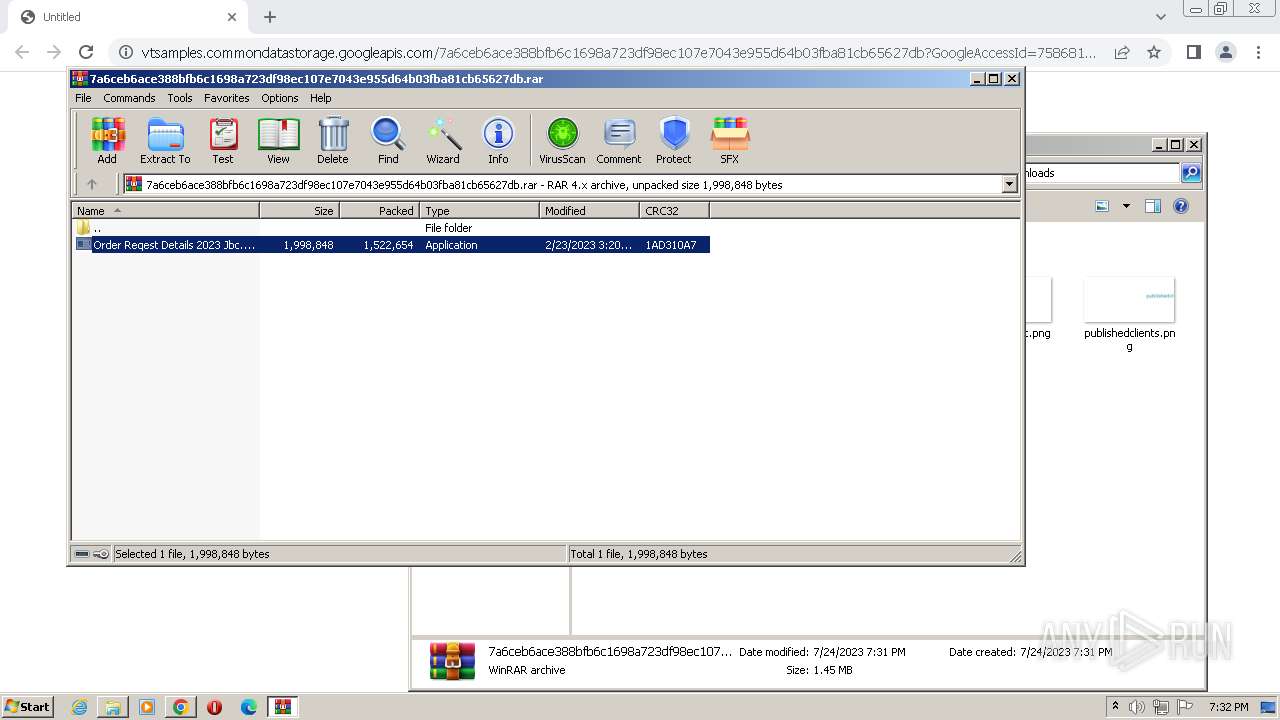The image size is (1280, 720).
Task: Click the Explorer window search button
Action: 1191,173
